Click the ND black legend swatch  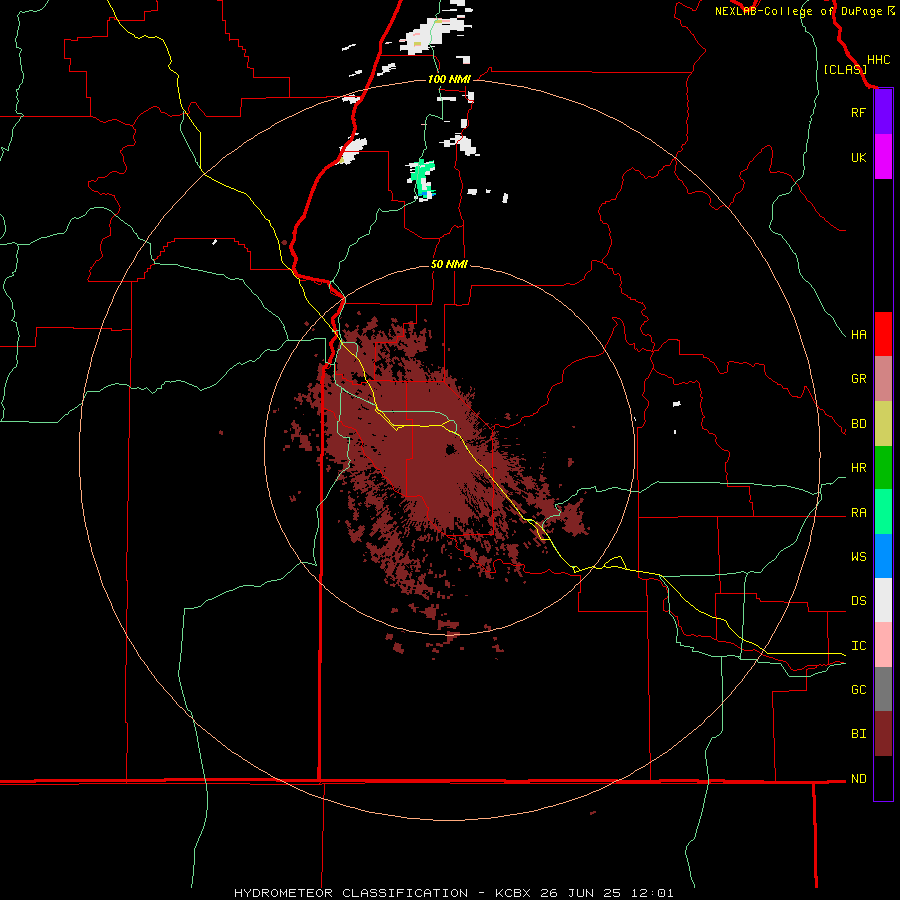[883, 778]
